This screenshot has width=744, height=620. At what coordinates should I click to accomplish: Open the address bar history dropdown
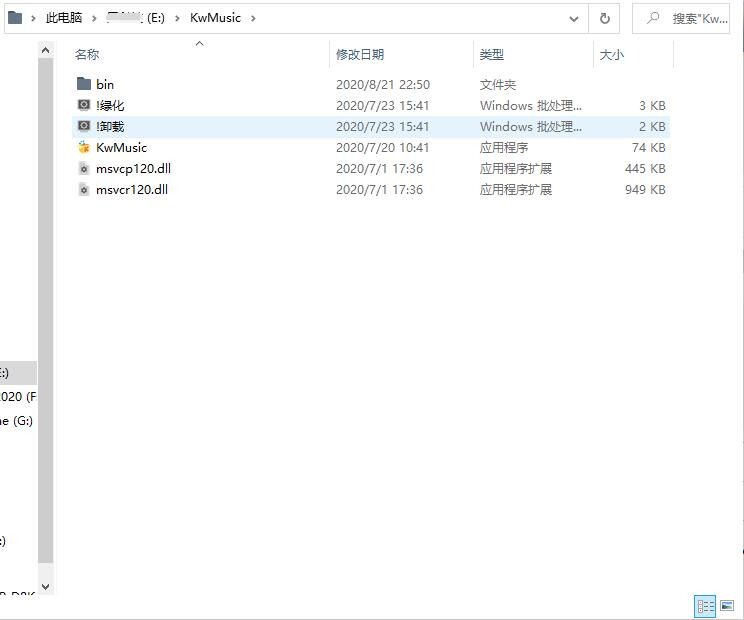574,18
